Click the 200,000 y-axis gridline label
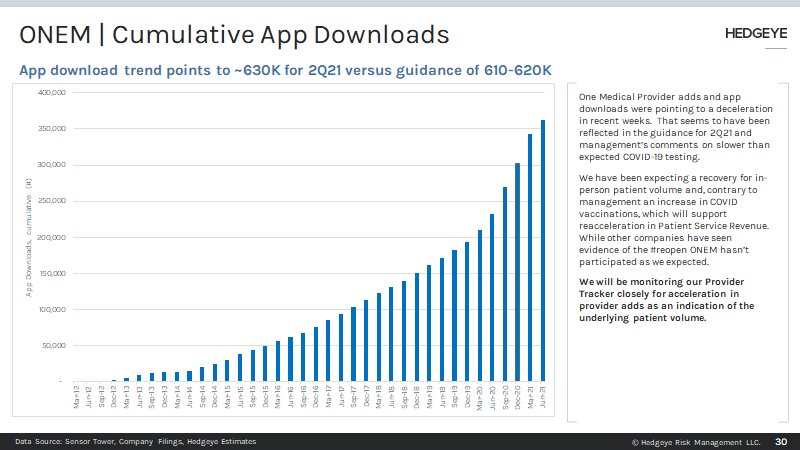 (x=51, y=237)
